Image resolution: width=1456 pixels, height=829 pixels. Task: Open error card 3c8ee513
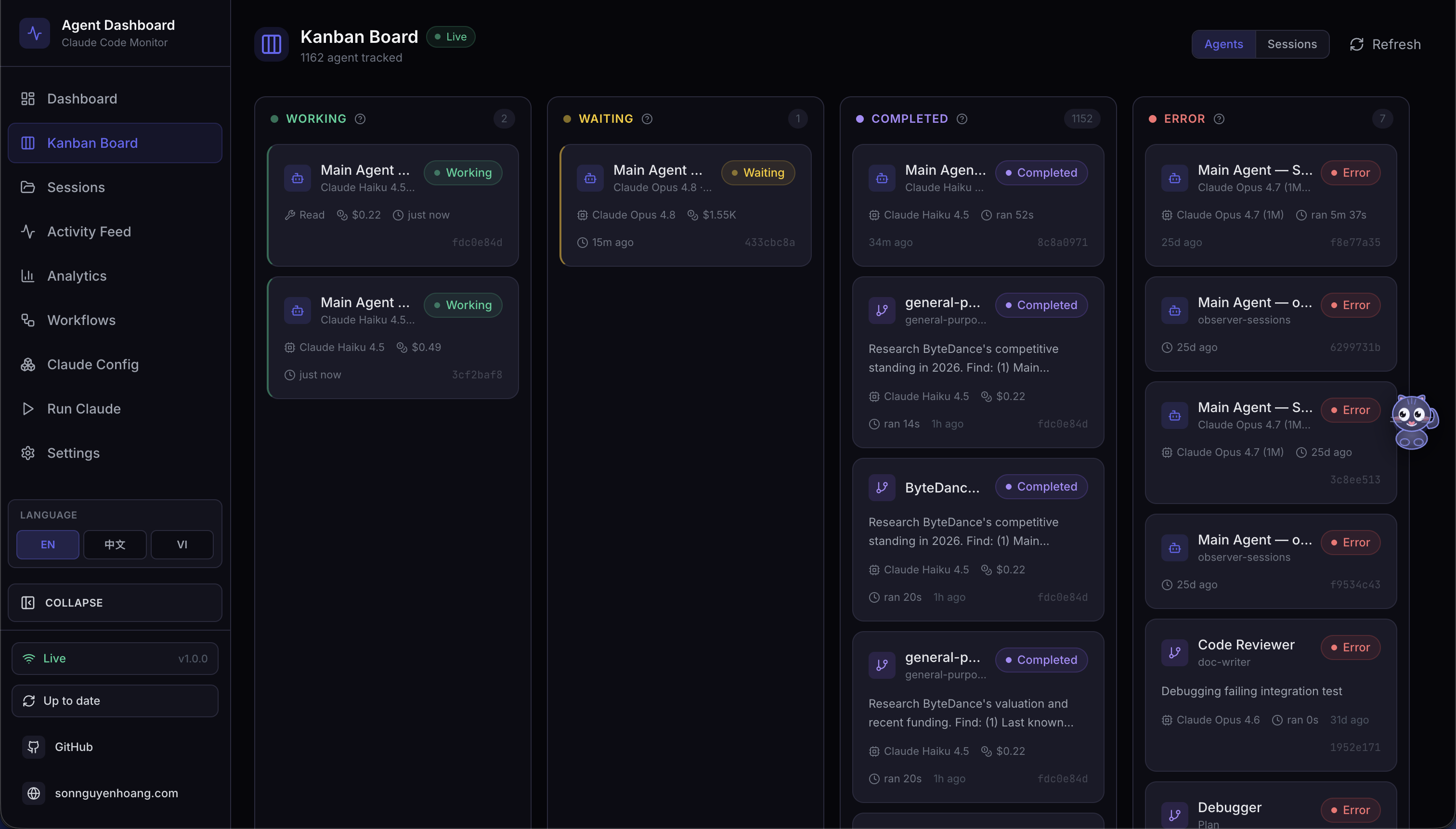[x=1271, y=442]
